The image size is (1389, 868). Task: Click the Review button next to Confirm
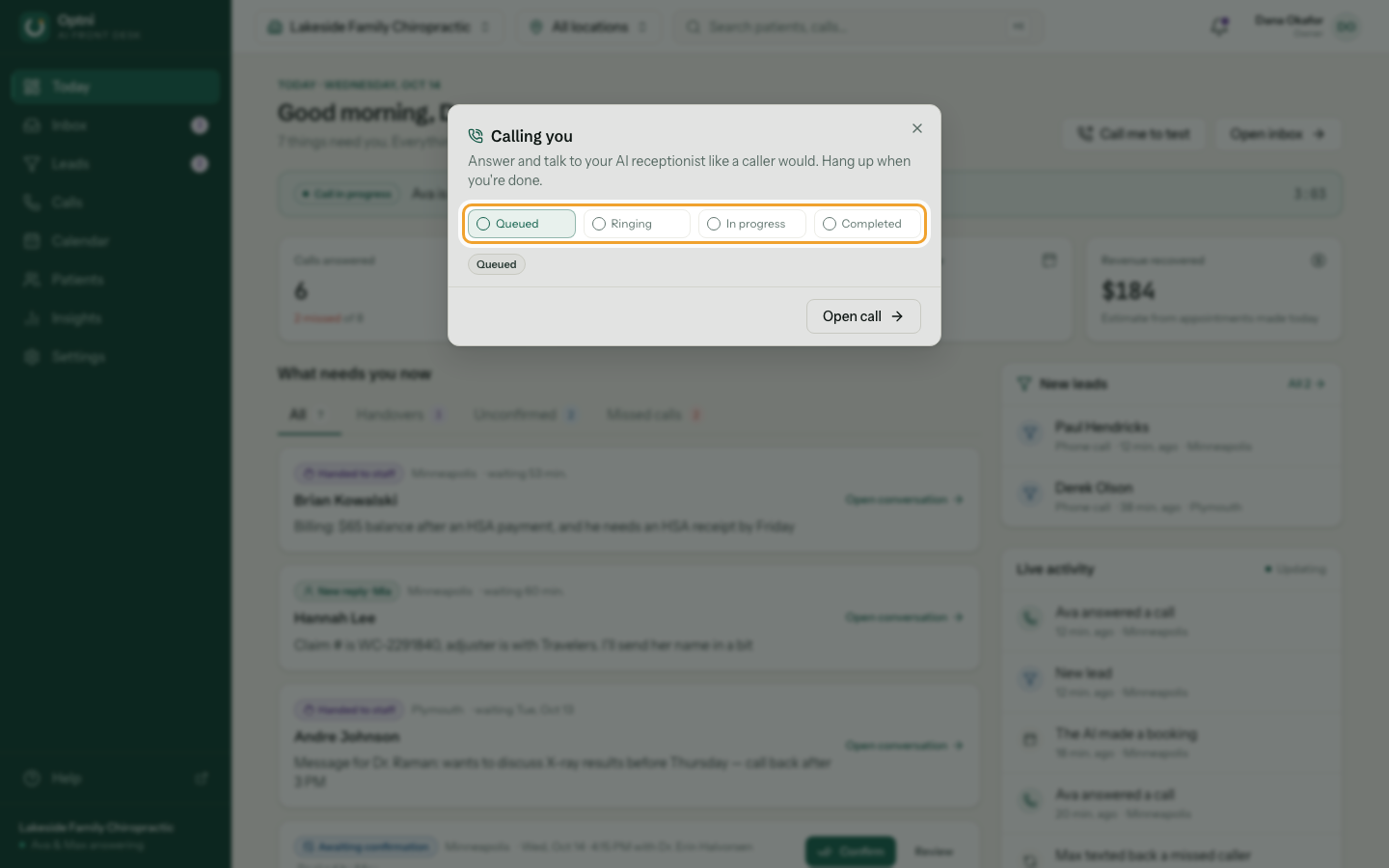coord(934,851)
